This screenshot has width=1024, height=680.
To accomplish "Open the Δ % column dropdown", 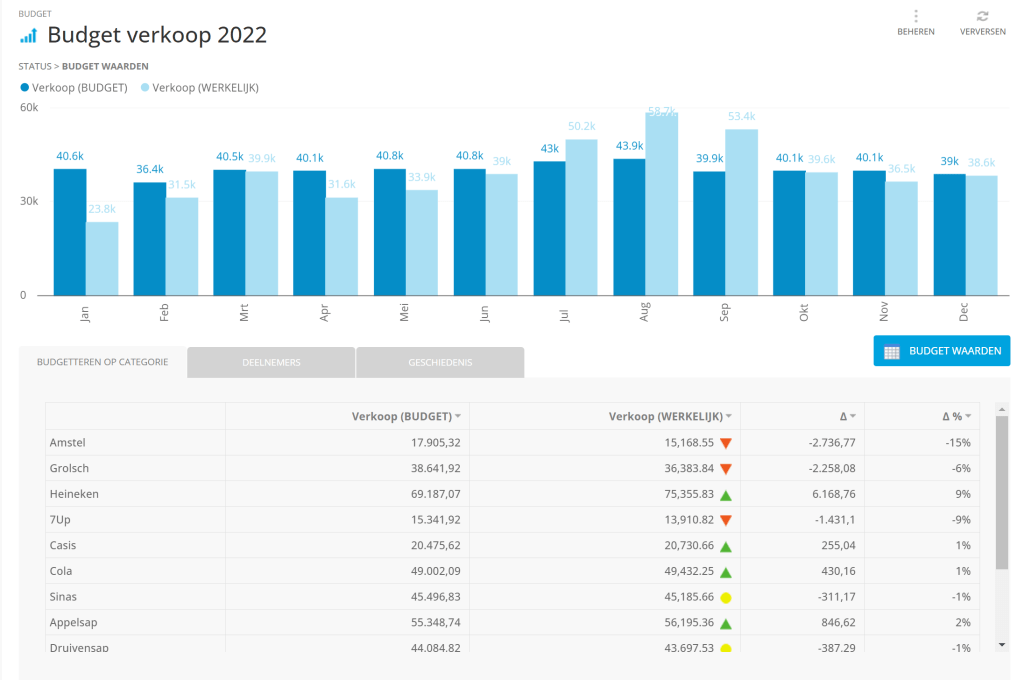I will tap(968, 416).
